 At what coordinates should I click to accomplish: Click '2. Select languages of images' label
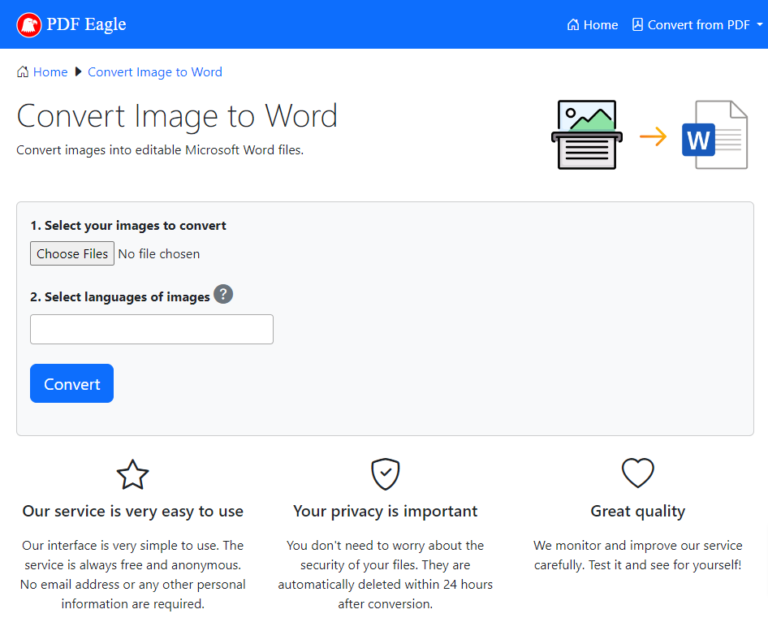coord(120,297)
